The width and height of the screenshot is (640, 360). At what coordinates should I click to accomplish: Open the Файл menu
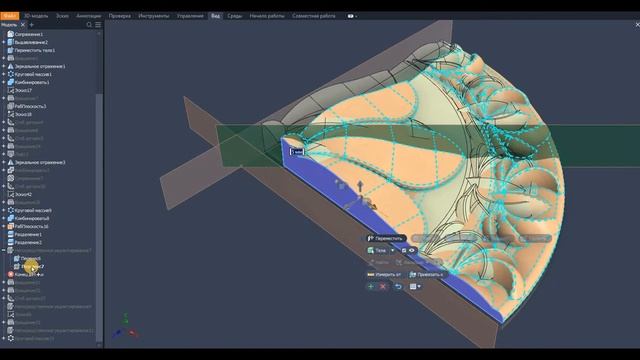click(x=9, y=16)
